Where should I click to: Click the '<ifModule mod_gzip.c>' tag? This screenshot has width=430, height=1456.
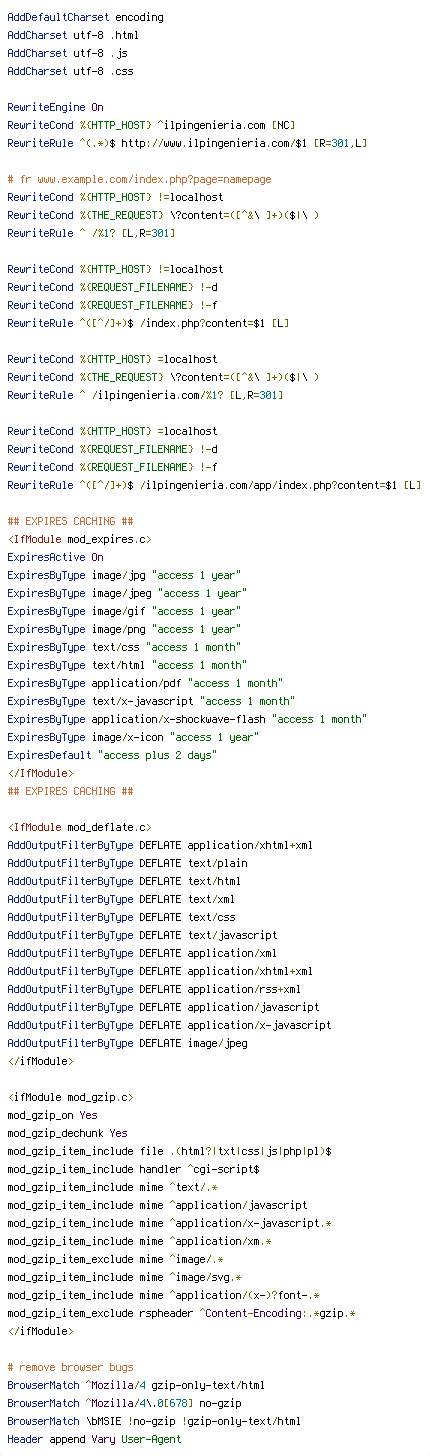pos(70,1097)
